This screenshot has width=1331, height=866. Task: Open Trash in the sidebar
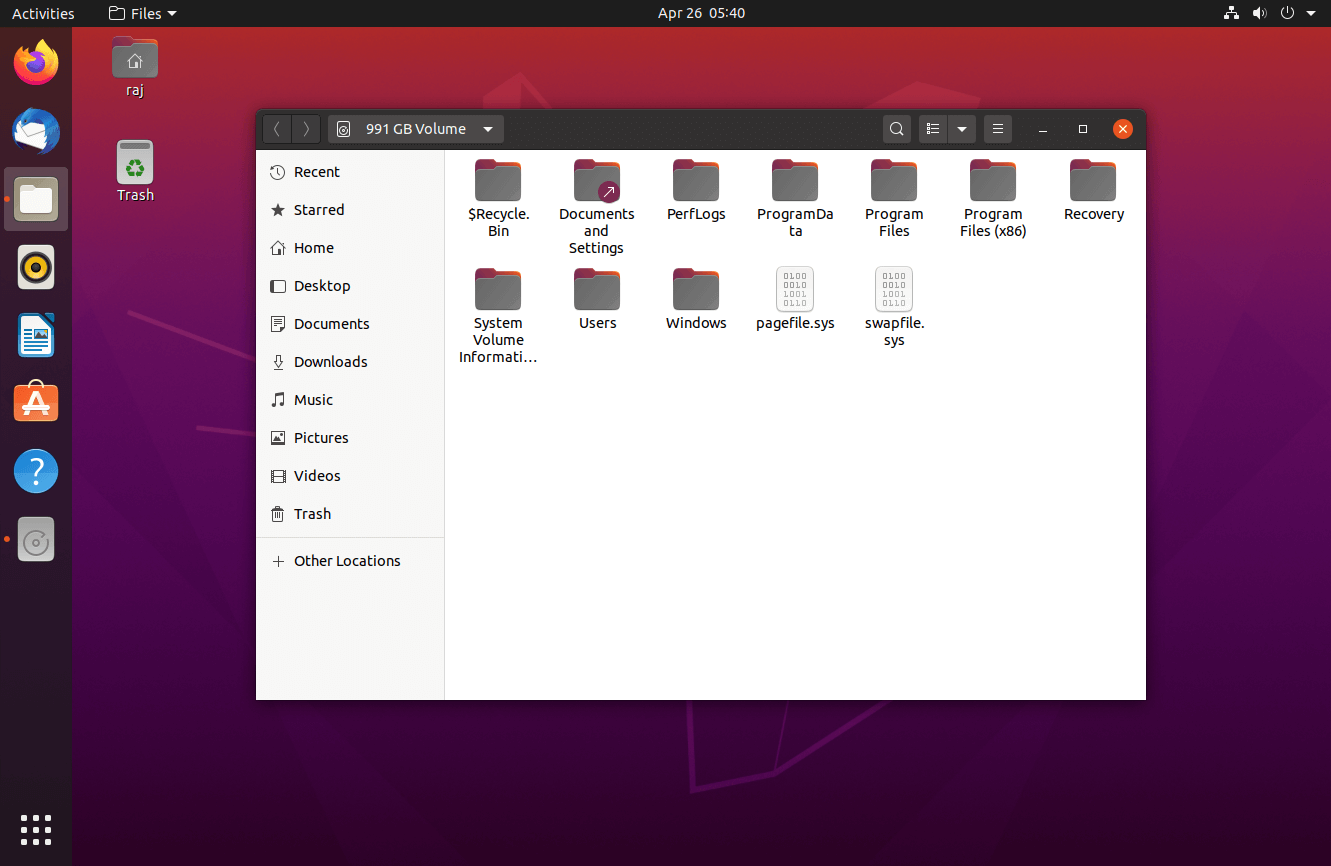[350, 514]
